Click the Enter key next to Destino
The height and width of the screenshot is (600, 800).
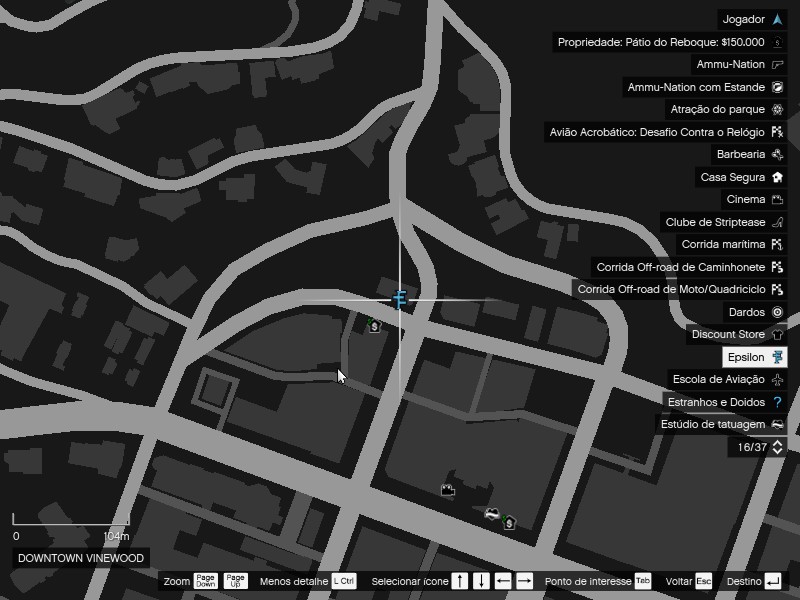(x=773, y=581)
